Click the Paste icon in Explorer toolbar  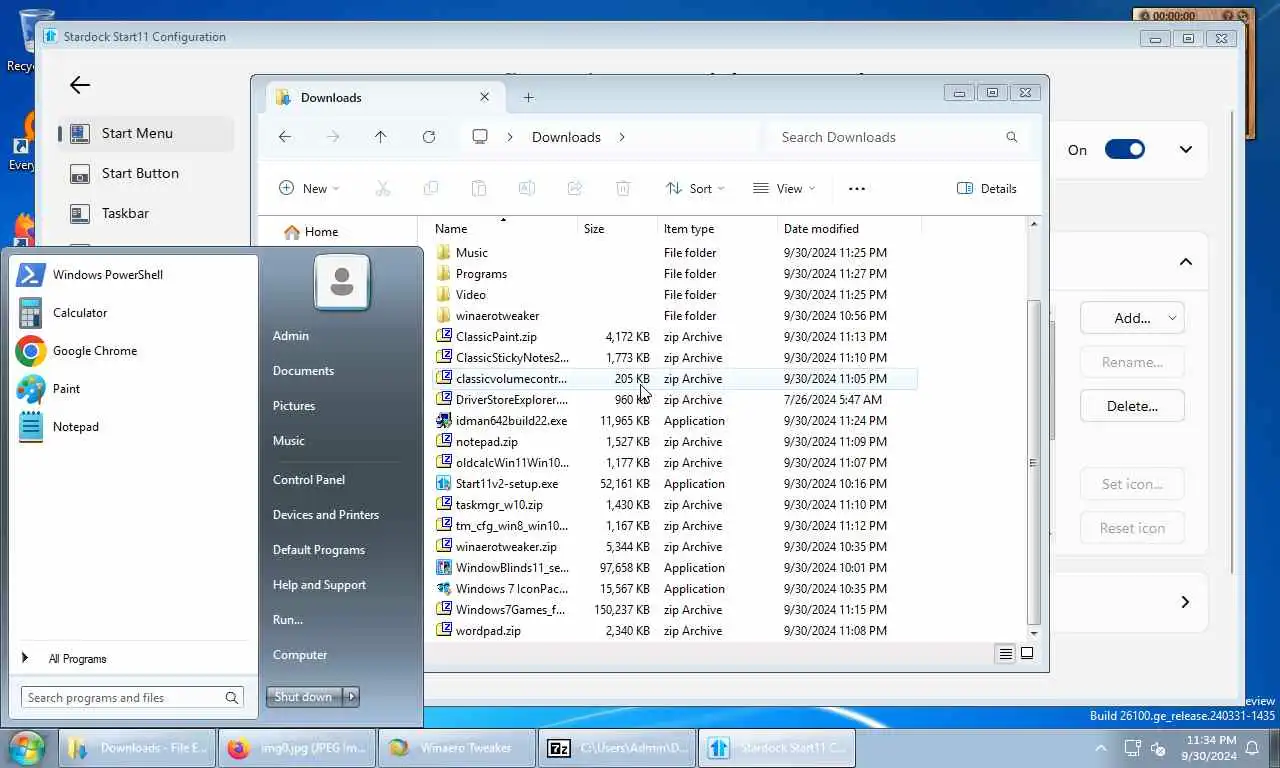tap(479, 188)
